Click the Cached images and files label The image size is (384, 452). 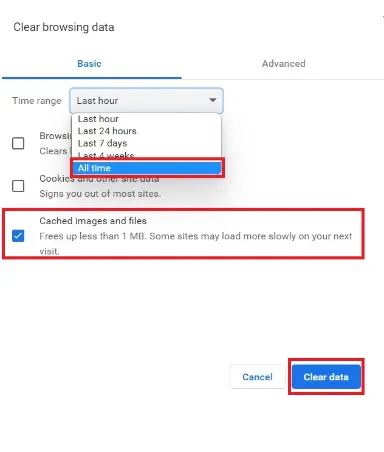pos(93,221)
